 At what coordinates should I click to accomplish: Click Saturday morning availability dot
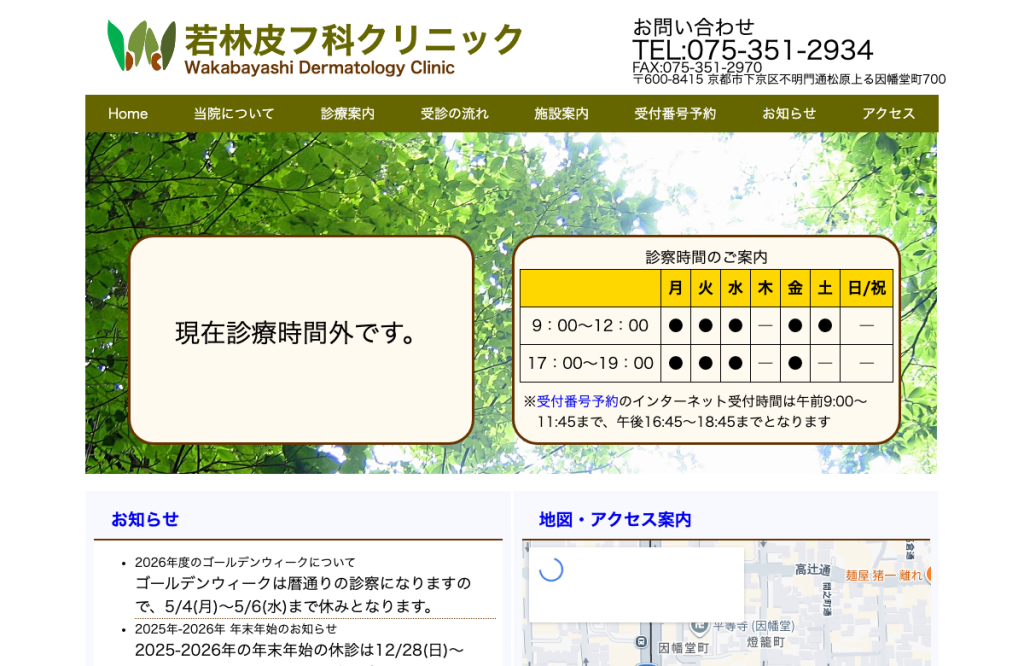point(825,325)
